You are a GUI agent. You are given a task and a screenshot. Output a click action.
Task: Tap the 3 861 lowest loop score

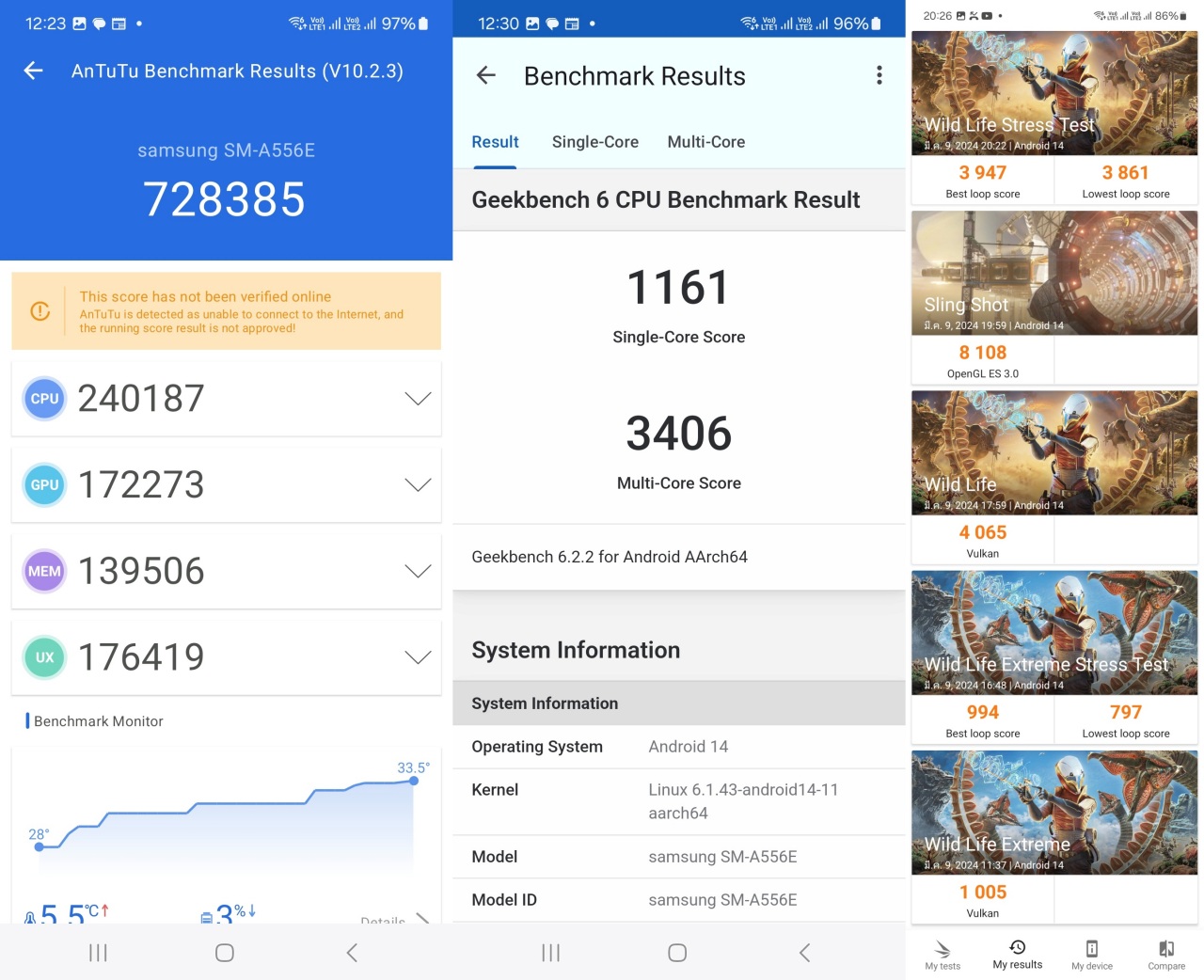[x=1126, y=173]
